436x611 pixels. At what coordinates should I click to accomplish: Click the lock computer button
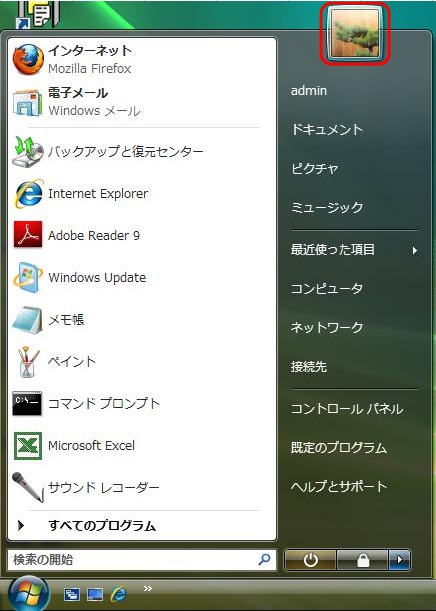point(363,560)
